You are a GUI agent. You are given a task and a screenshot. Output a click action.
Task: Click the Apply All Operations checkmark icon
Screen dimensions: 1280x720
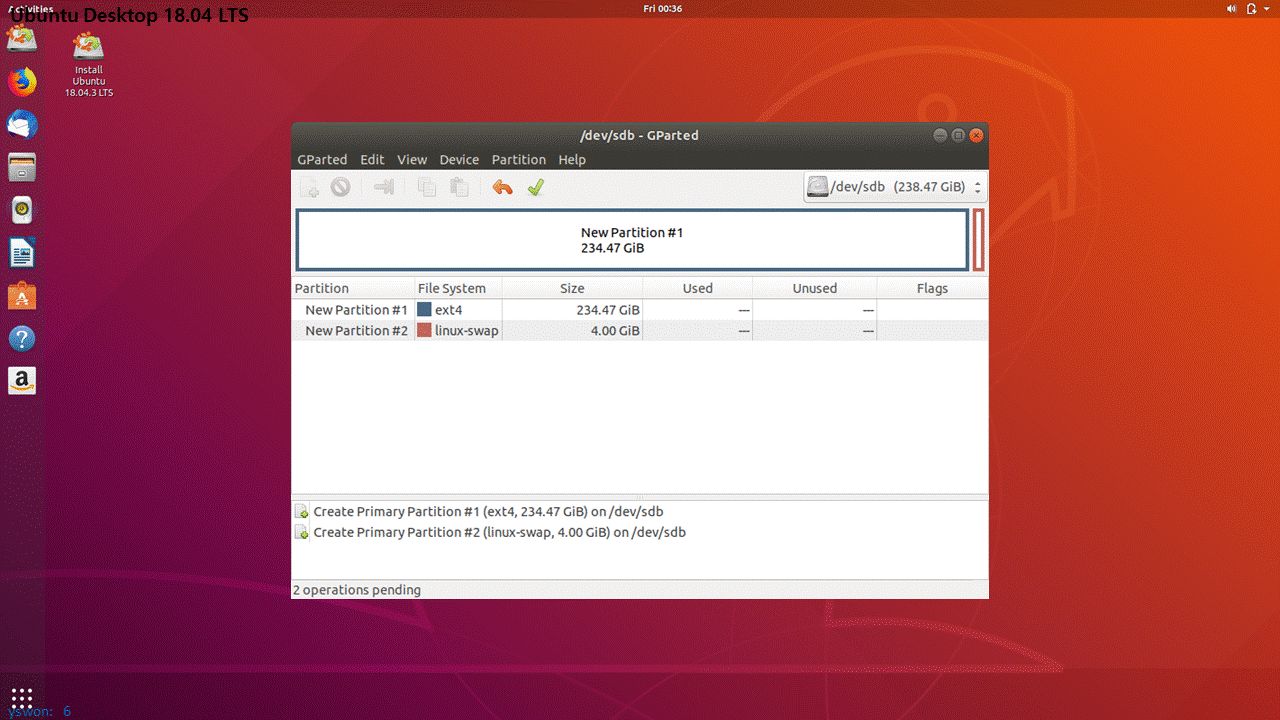pos(535,187)
